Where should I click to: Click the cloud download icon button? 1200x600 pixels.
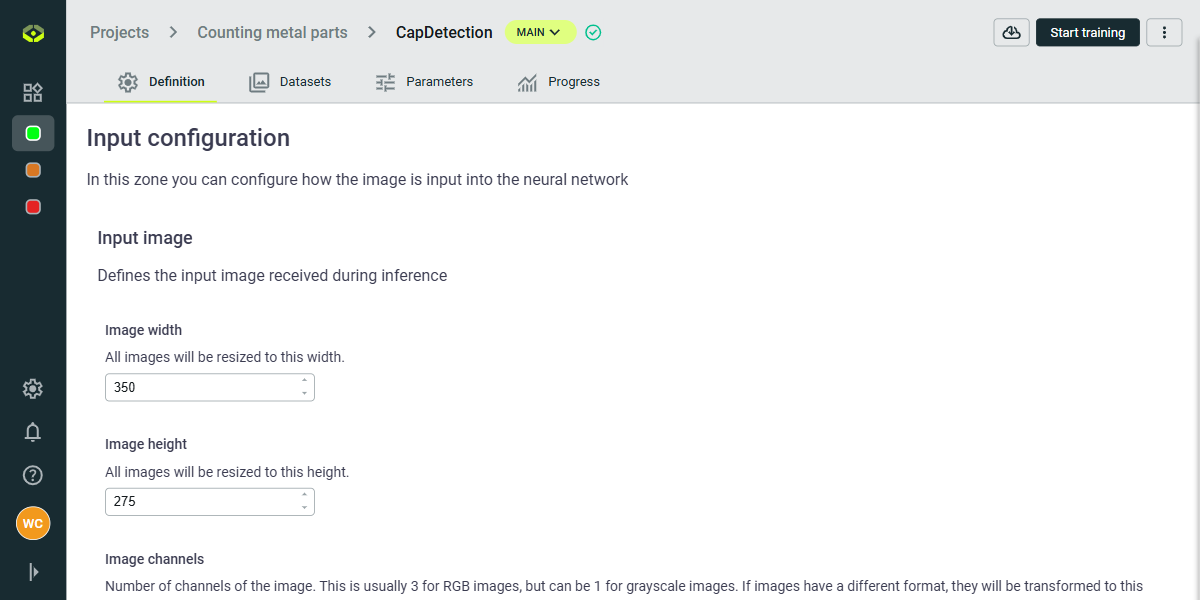point(1011,33)
